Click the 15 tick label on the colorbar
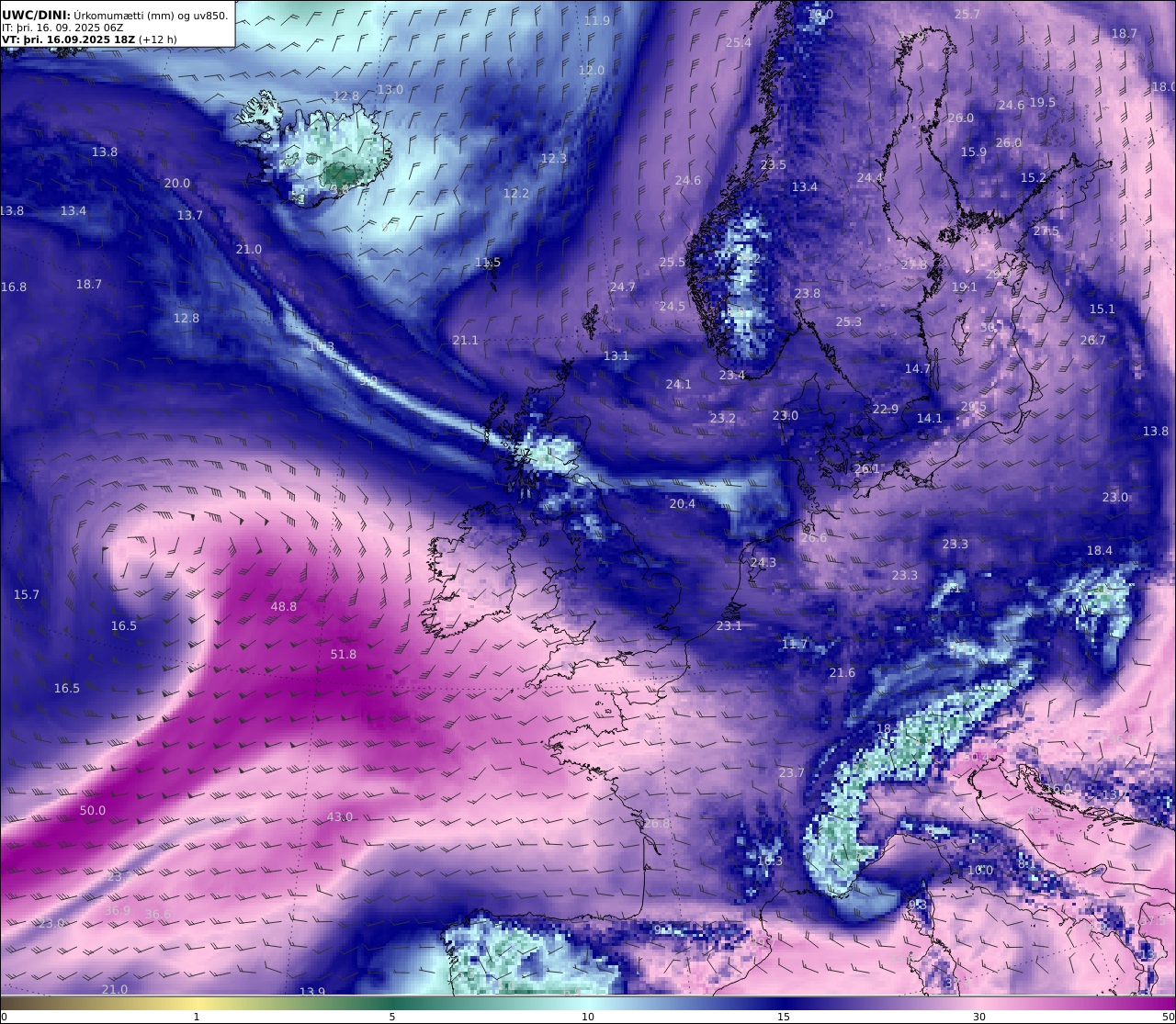Screen dimensions: 1176x1024 784,1017
